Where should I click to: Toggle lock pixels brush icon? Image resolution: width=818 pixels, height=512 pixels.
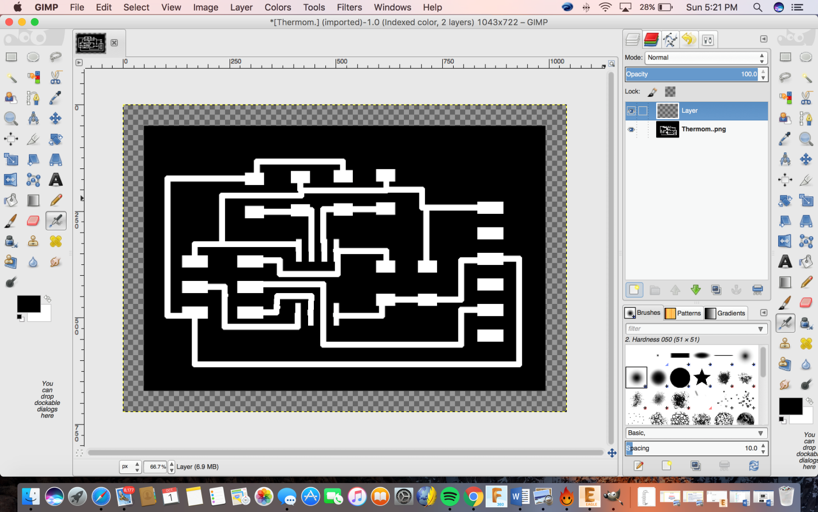(652, 92)
